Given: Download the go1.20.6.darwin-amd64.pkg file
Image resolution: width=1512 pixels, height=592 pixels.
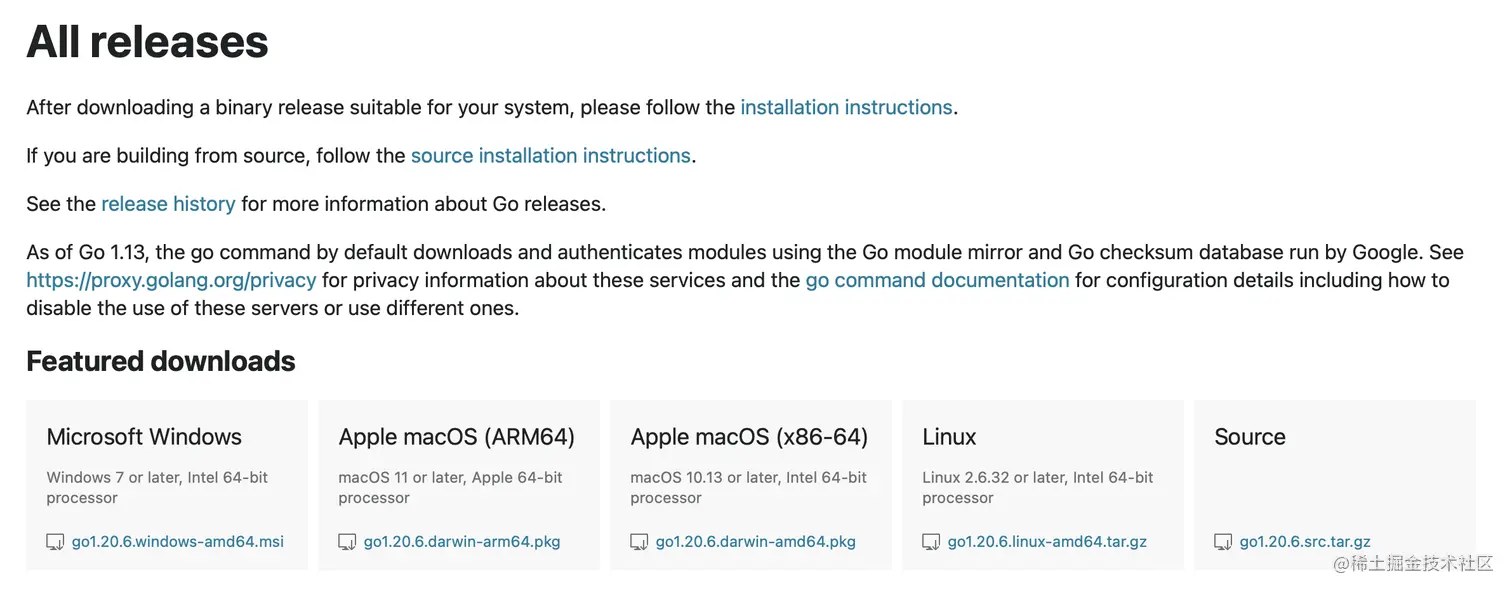Looking at the screenshot, I should point(756,542).
